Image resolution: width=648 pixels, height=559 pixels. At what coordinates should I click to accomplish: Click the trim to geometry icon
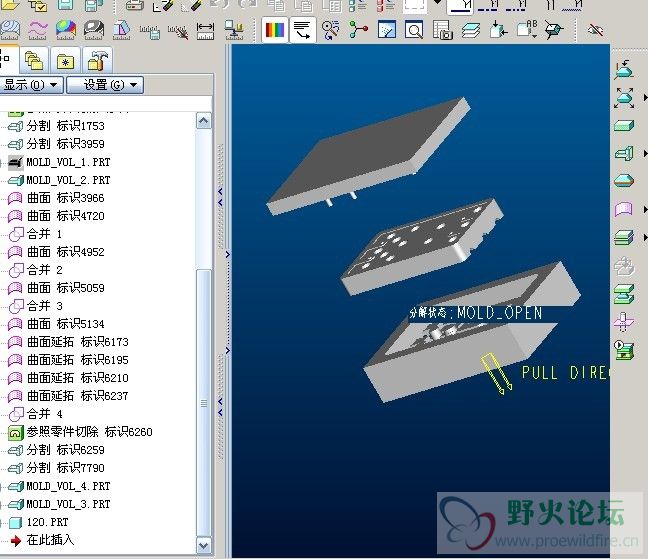(624, 322)
